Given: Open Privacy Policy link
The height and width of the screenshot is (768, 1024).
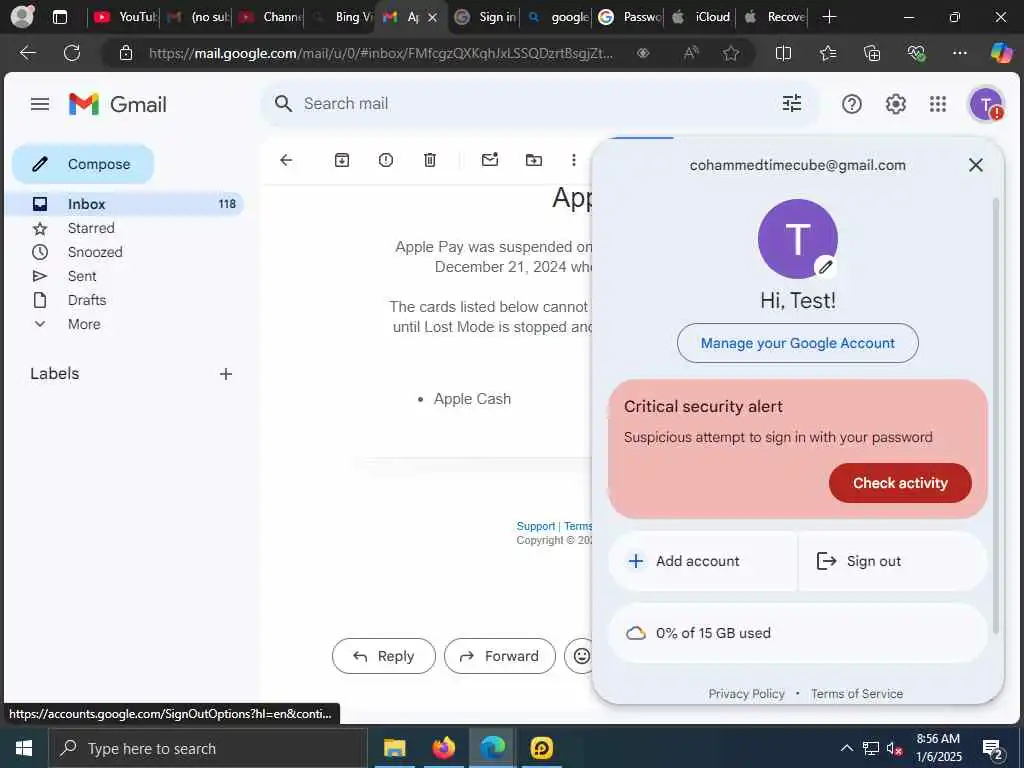Looking at the screenshot, I should [746, 694].
